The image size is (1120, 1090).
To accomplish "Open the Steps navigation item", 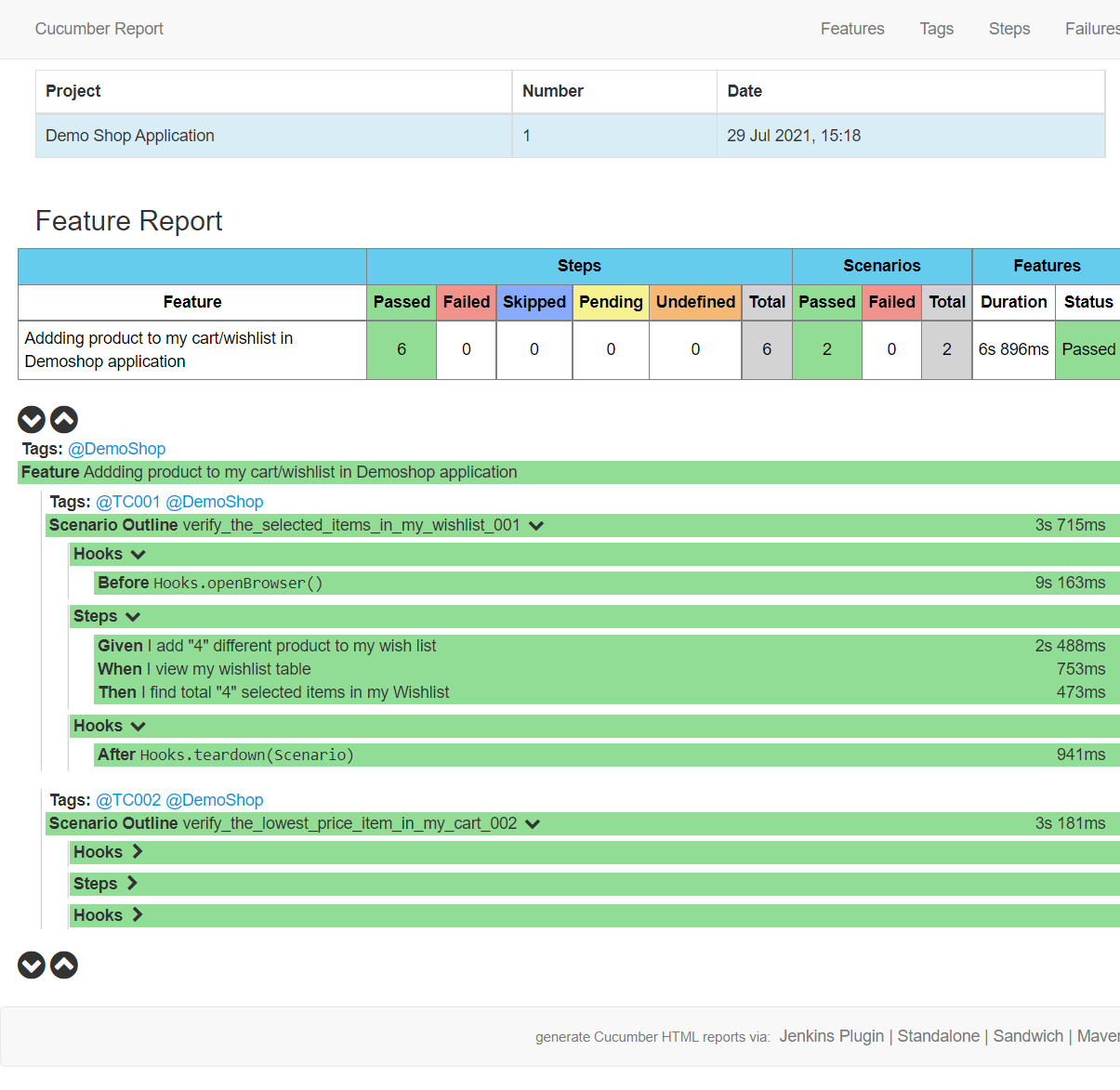I will 1009,29.
